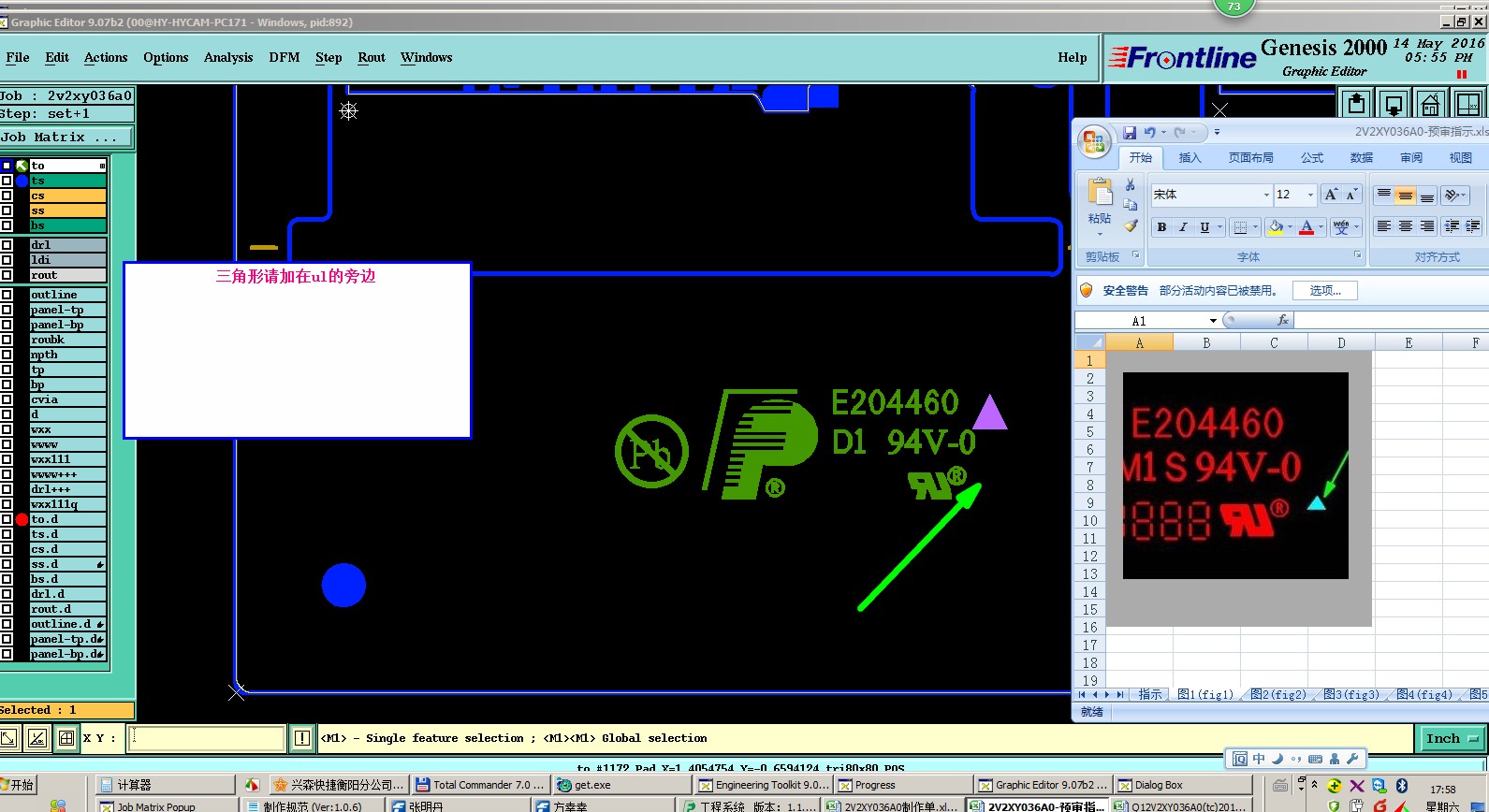Screen dimensions: 1489x812
Task: Open the Rout menu in Genesis
Action: pyautogui.click(x=372, y=58)
